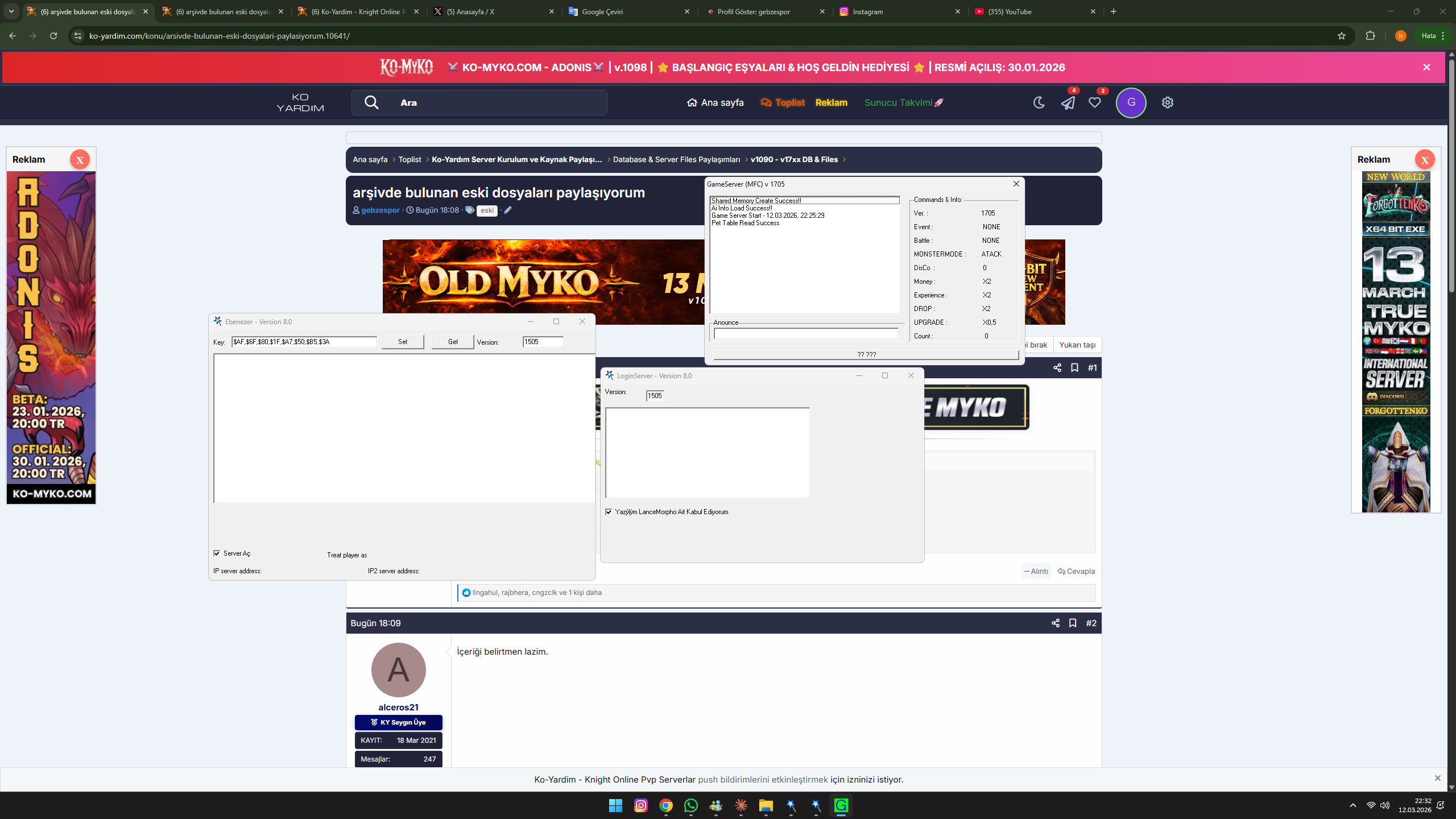Click the 'Database & Server Files Paylaşımları' breadcrumb

pyautogui.click(x=676, y=160)
